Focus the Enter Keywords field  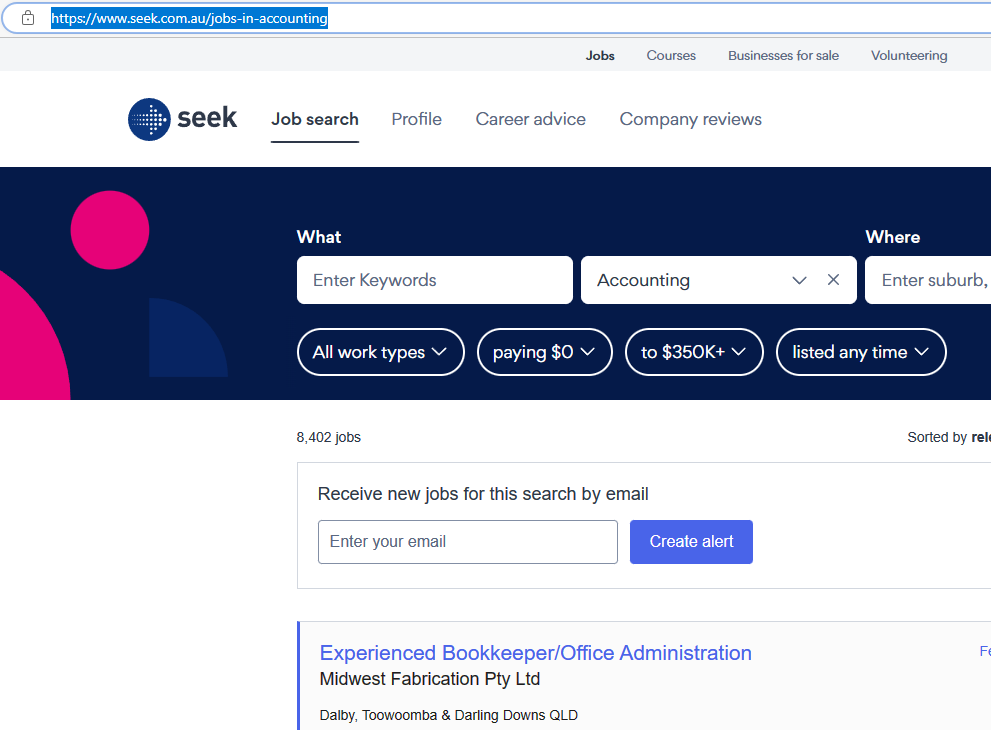435,280
